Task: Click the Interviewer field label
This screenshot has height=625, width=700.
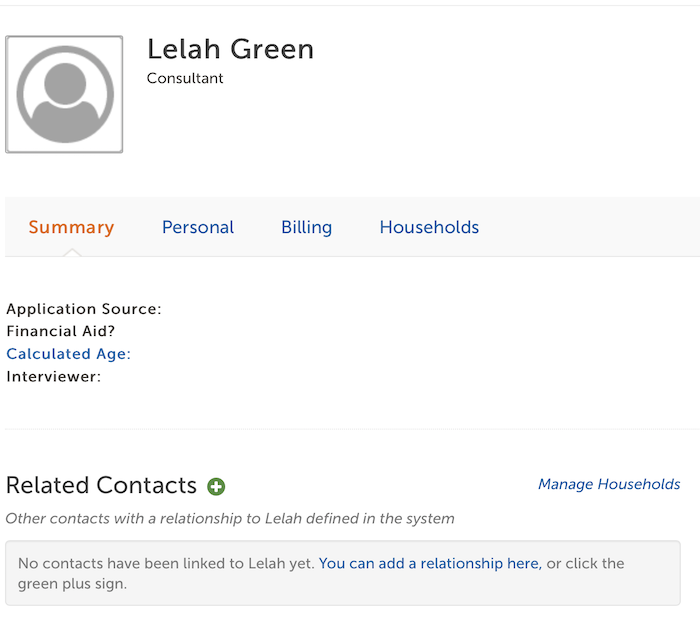Action: pyautogui.click(x=54, y=377)
